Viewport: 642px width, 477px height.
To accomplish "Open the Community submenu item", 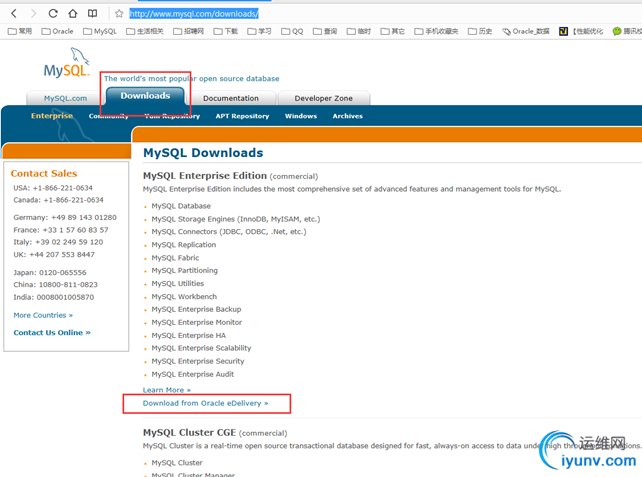I will click(109, 116).
